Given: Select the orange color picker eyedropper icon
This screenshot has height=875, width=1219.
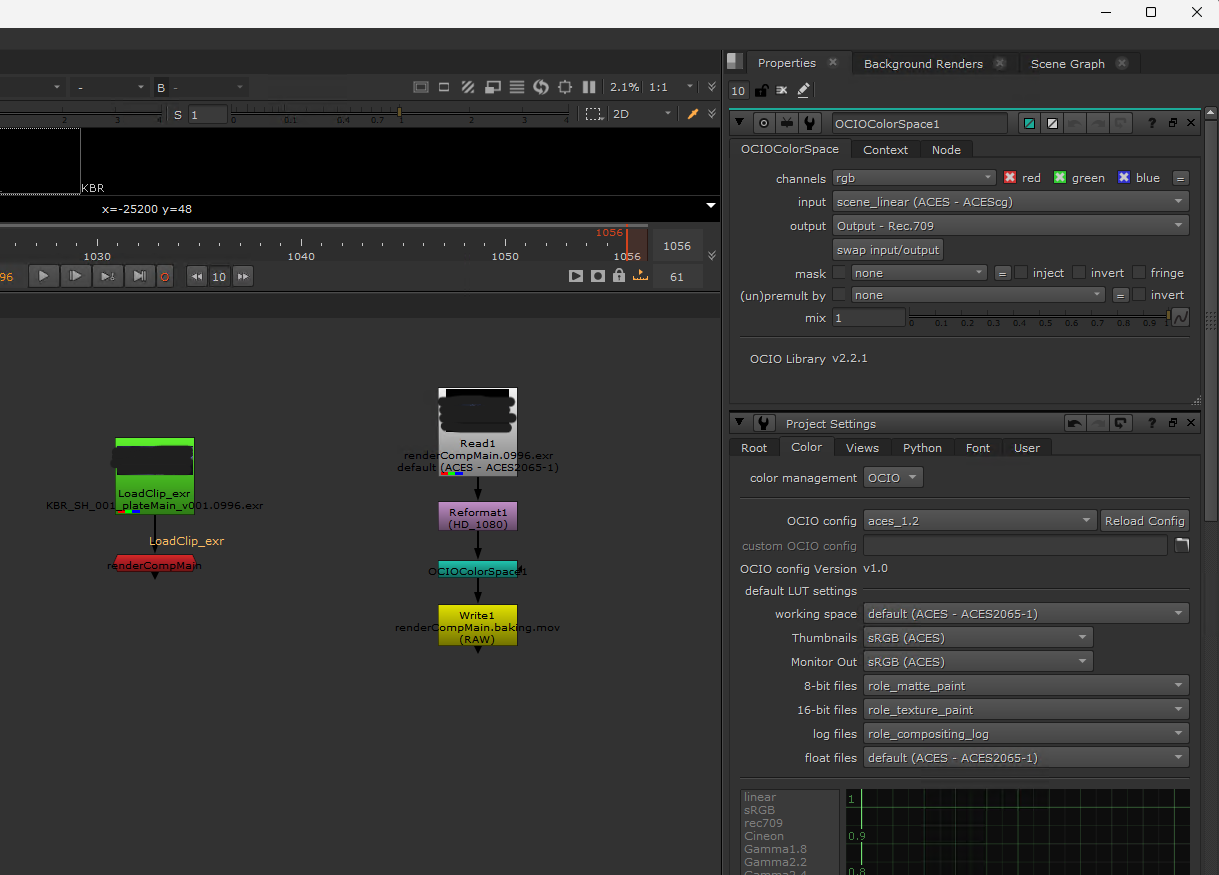Looking at the screenshot, I should click(x=693, y=114).
